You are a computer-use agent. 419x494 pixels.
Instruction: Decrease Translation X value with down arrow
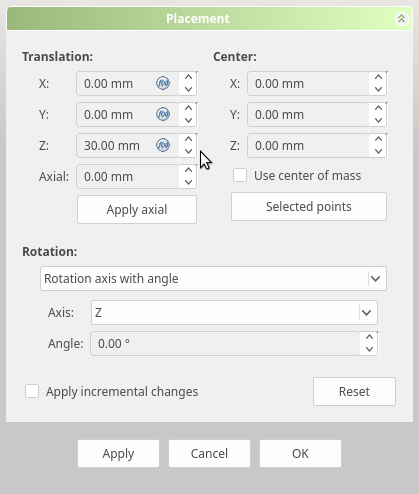pos(188,89)
